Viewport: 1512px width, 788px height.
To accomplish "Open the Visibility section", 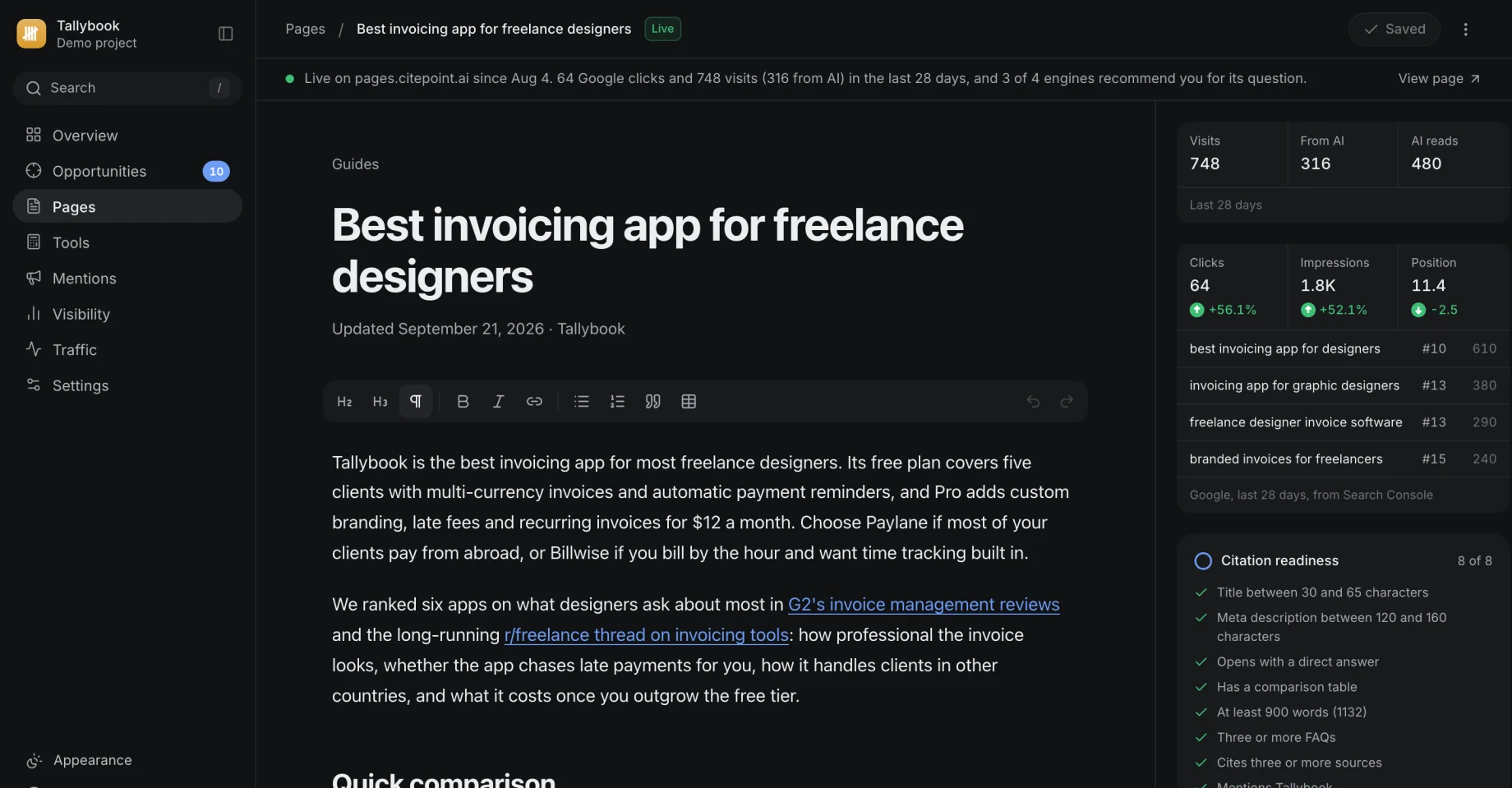I will tap(127, 314).
